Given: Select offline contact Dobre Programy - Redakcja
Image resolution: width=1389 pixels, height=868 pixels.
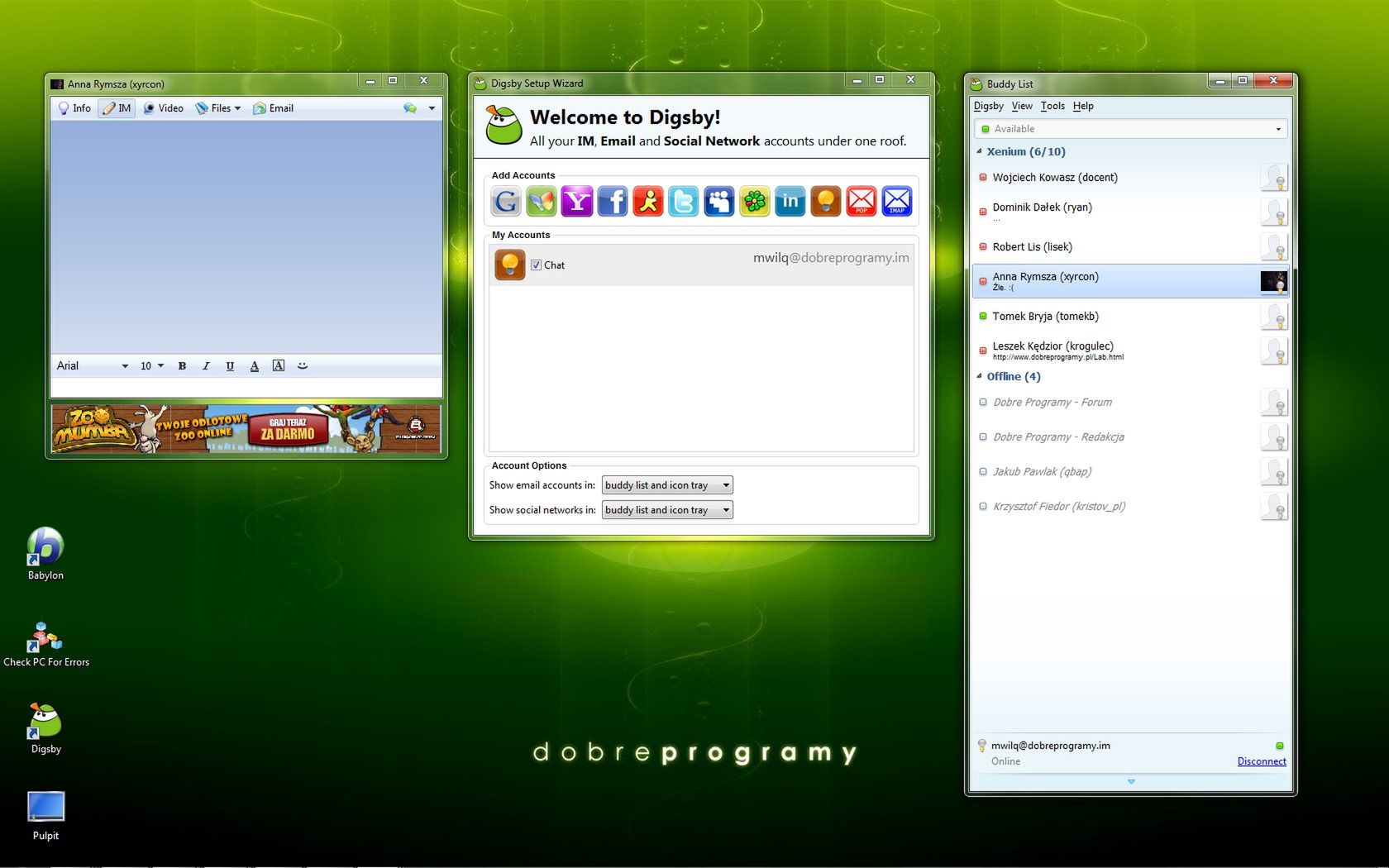Looking at the screenshot, I should pyautogui.click(x=1130, y=437).
